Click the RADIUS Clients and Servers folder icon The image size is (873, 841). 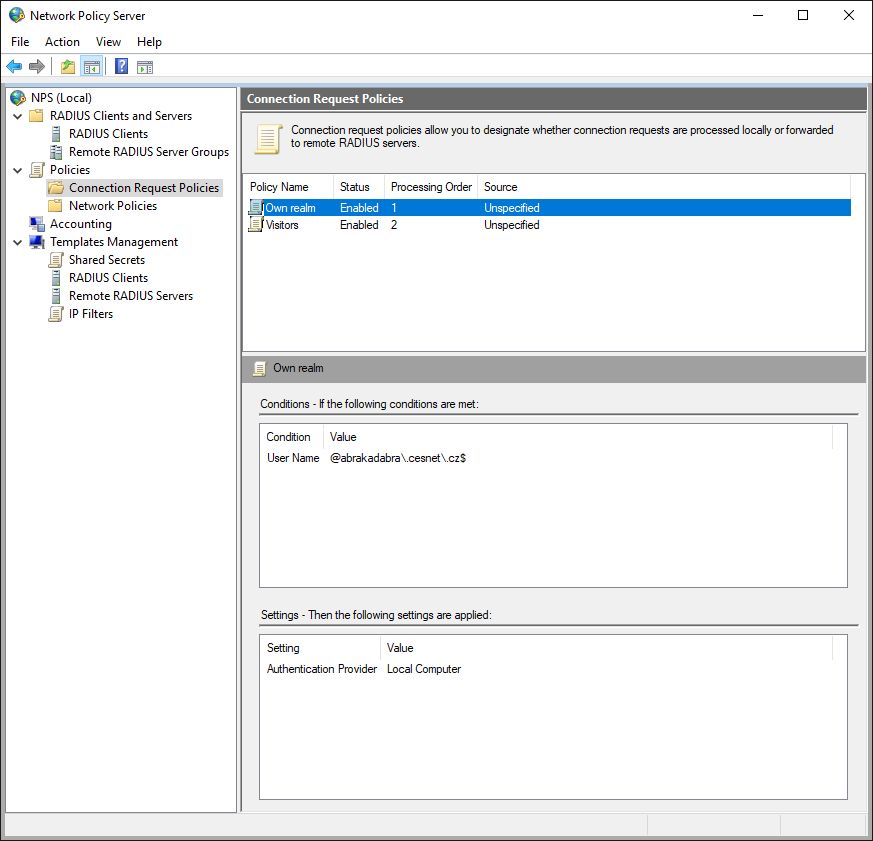36,116
